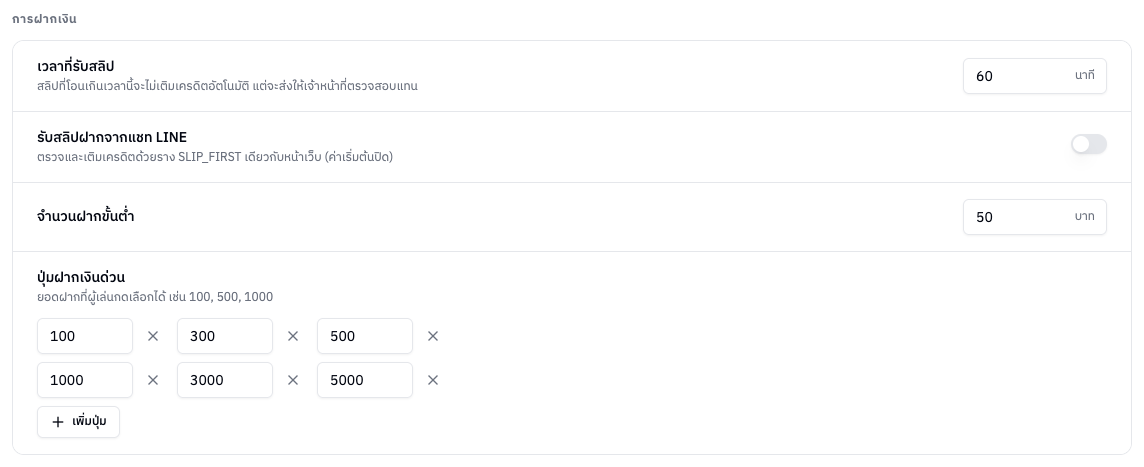The image size is (1144, 467).
Task: Remove the 3000 quick deposit button
Action: 293,380
